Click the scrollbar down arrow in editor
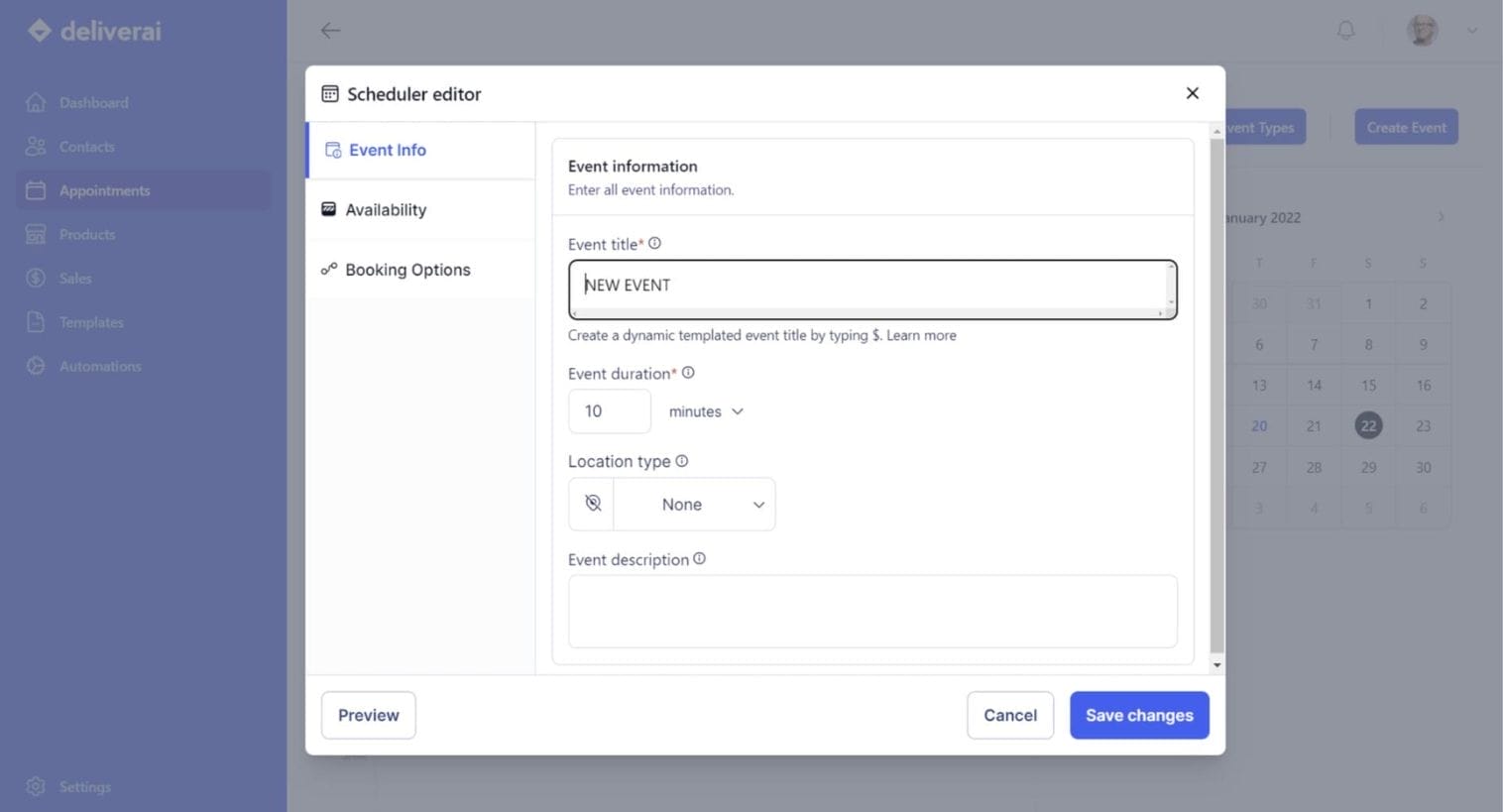Screen dimensions: 1503x812 [x=1216, y=665]
